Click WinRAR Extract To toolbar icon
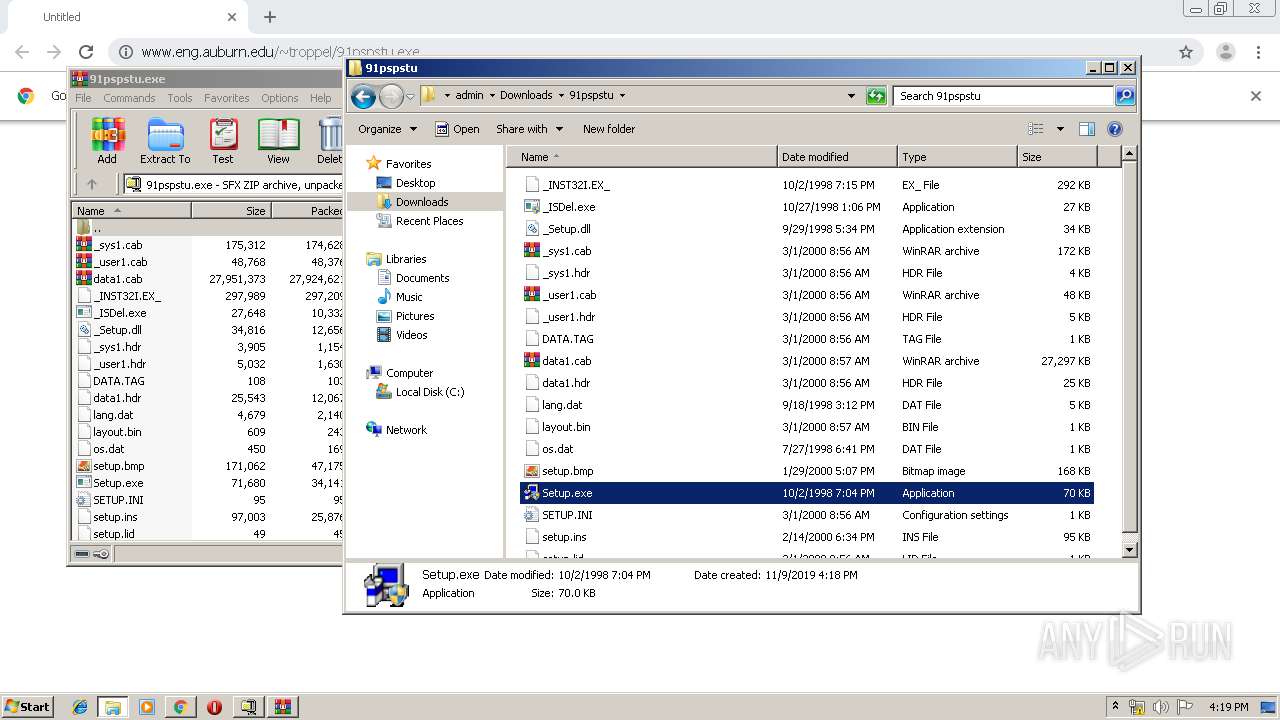This screenshot has width=1280, height=720. pos(165,141)
